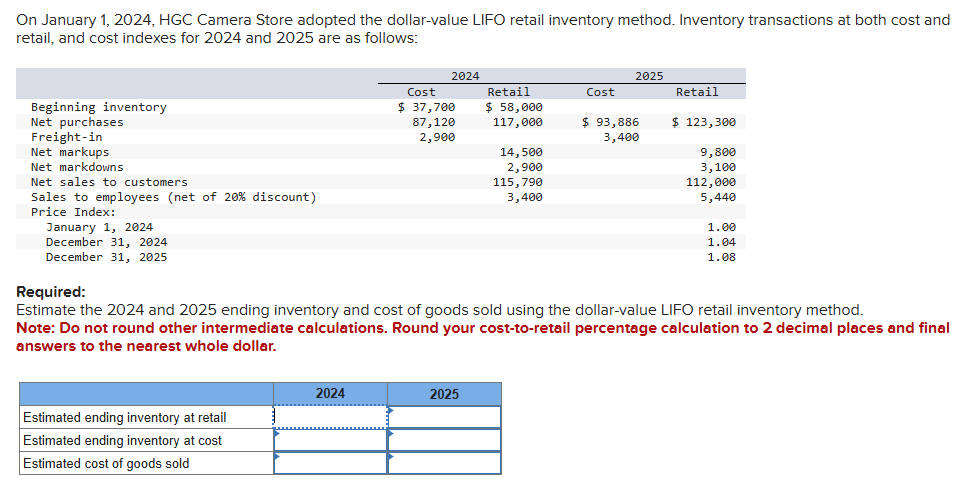The width and height of the screenshot is (975, 483).
Task: Click the 2024 net purchases cost 87,120
Action: [x=433, y=122]
